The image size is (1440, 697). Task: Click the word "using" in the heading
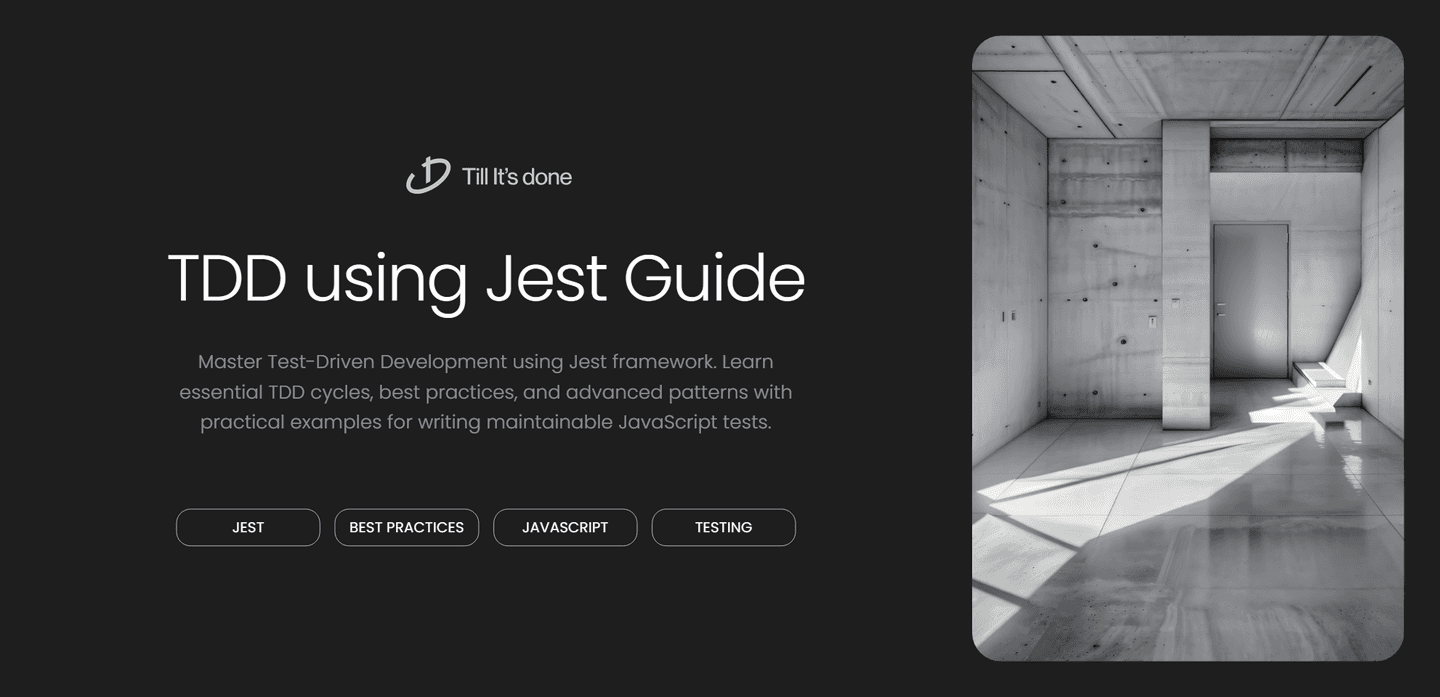pos(385,280)
